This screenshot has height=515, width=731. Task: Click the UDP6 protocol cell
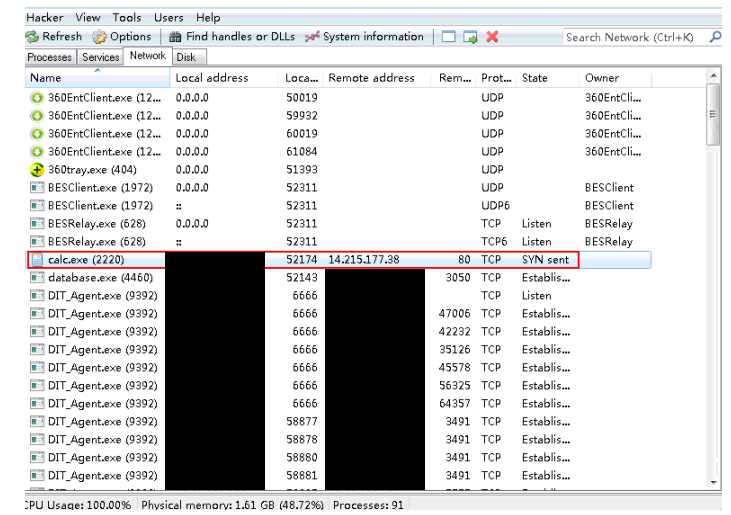(x=496, y=206)
